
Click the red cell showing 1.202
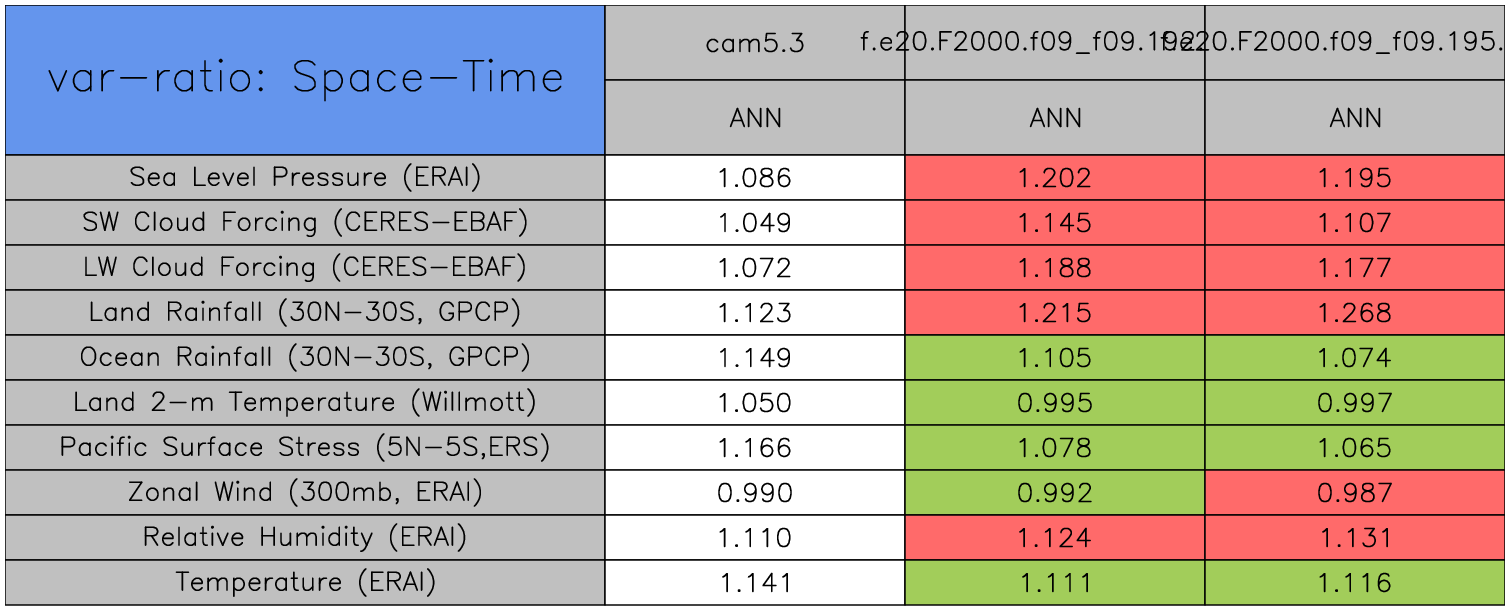pyautogui.click(x=1055, y=178)
